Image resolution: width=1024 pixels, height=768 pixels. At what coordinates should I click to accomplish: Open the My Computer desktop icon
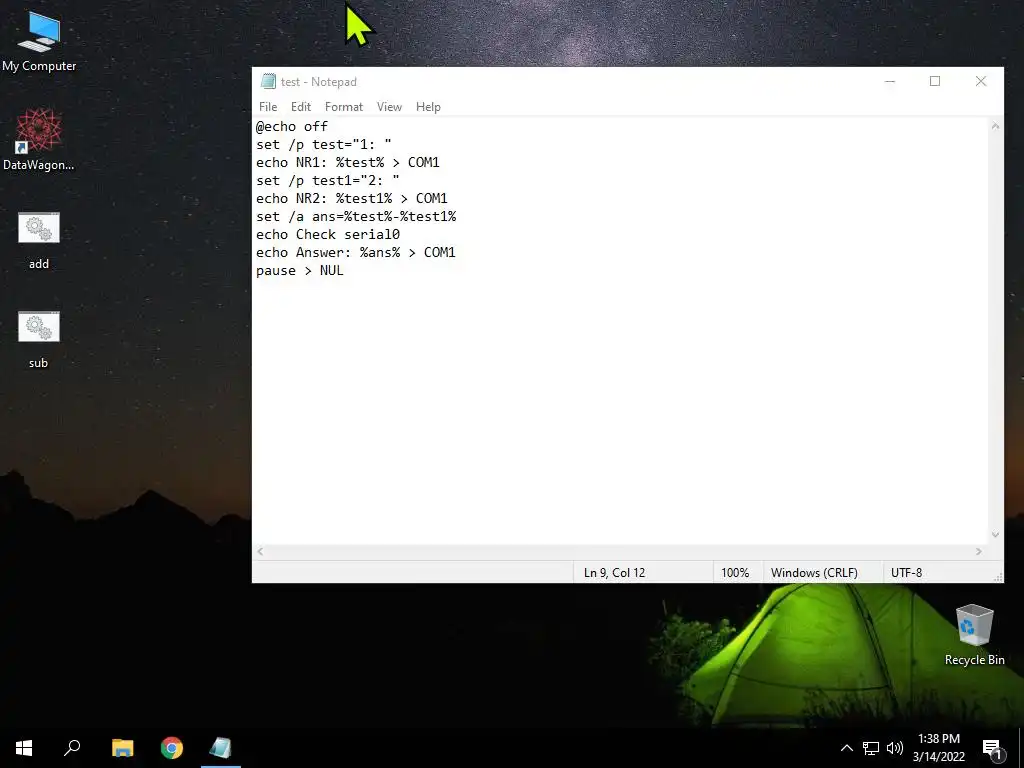[x=39, y=40]
